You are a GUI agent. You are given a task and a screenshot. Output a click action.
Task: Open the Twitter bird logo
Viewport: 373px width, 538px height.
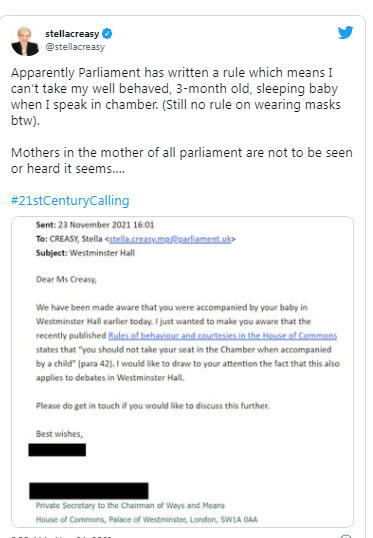tap(345, 32)
